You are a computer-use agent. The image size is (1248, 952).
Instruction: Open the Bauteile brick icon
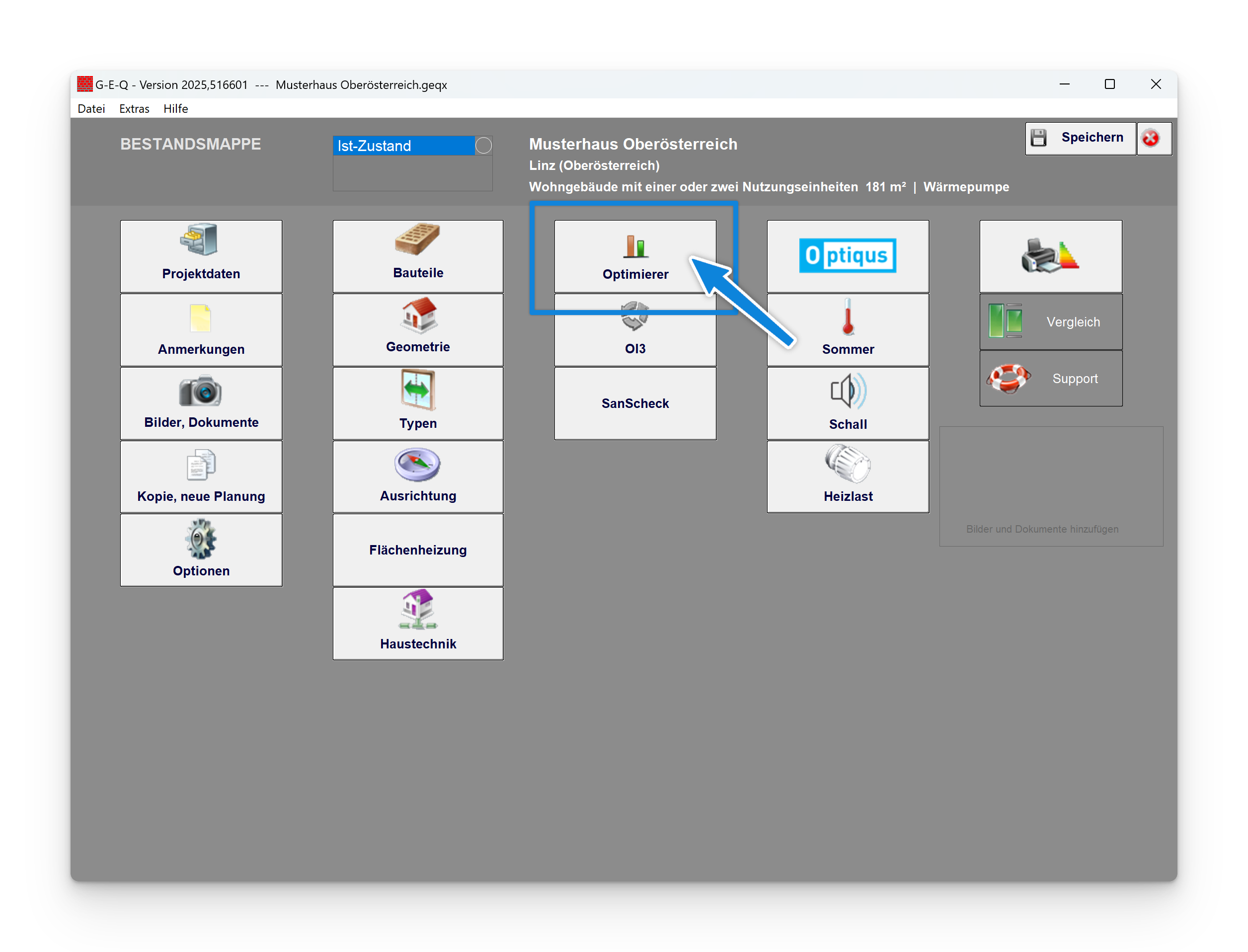(x=417, y=239)
